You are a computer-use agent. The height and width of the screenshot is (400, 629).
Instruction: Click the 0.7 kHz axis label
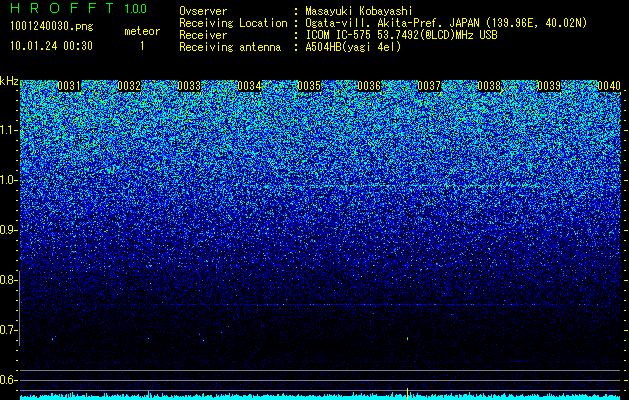(x=7, y=330)
